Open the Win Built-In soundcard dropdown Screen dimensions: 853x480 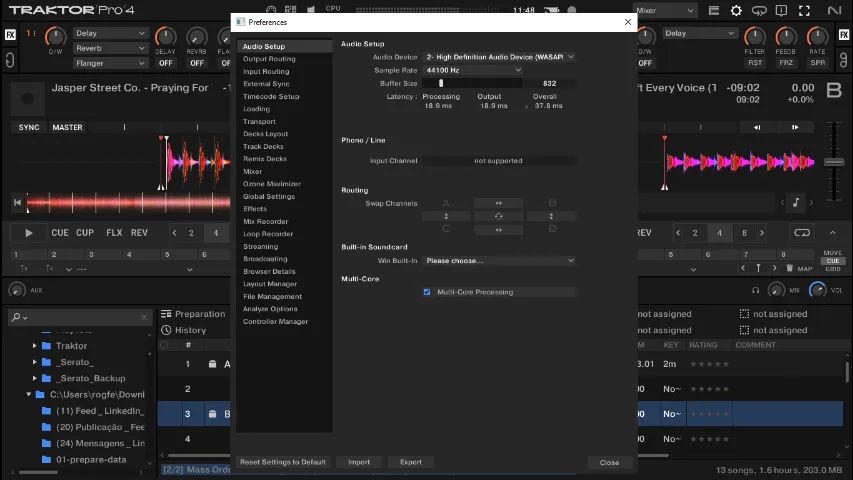tap(499, 261)
